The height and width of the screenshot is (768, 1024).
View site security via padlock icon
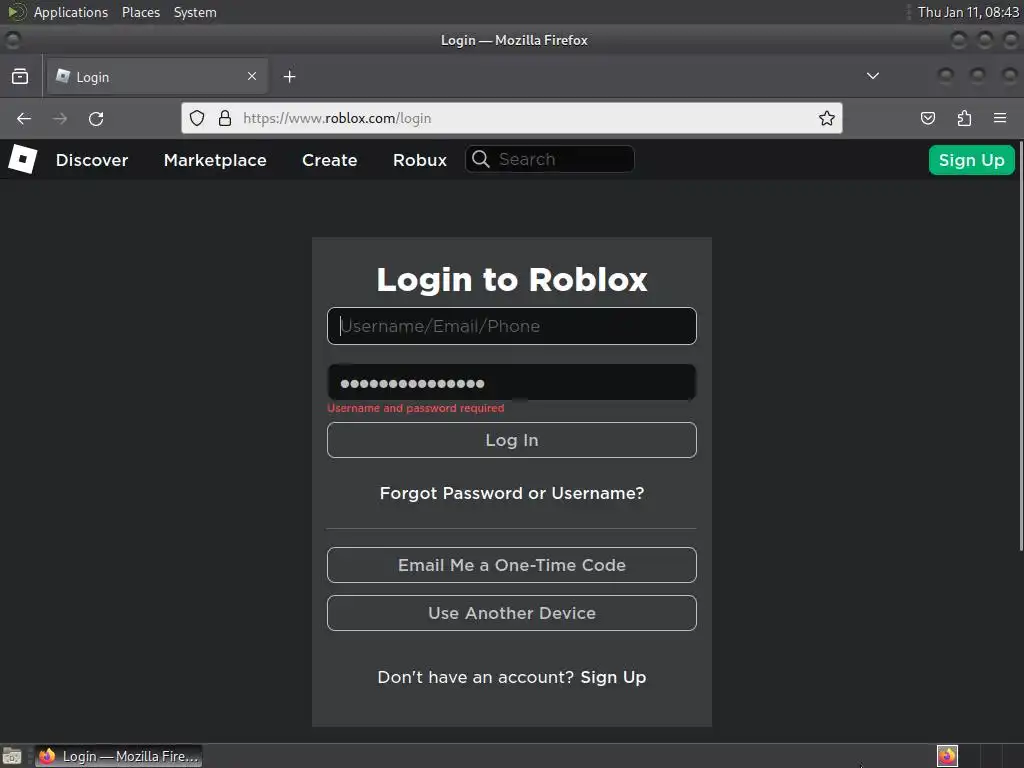coord(225,118)
